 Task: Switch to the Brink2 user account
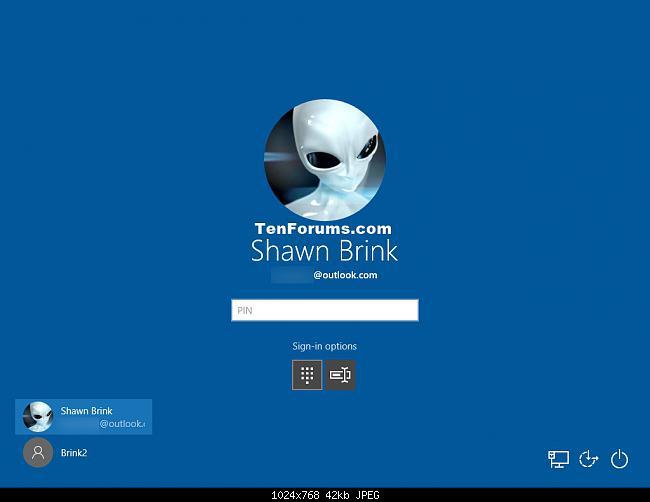click(56, 453)
